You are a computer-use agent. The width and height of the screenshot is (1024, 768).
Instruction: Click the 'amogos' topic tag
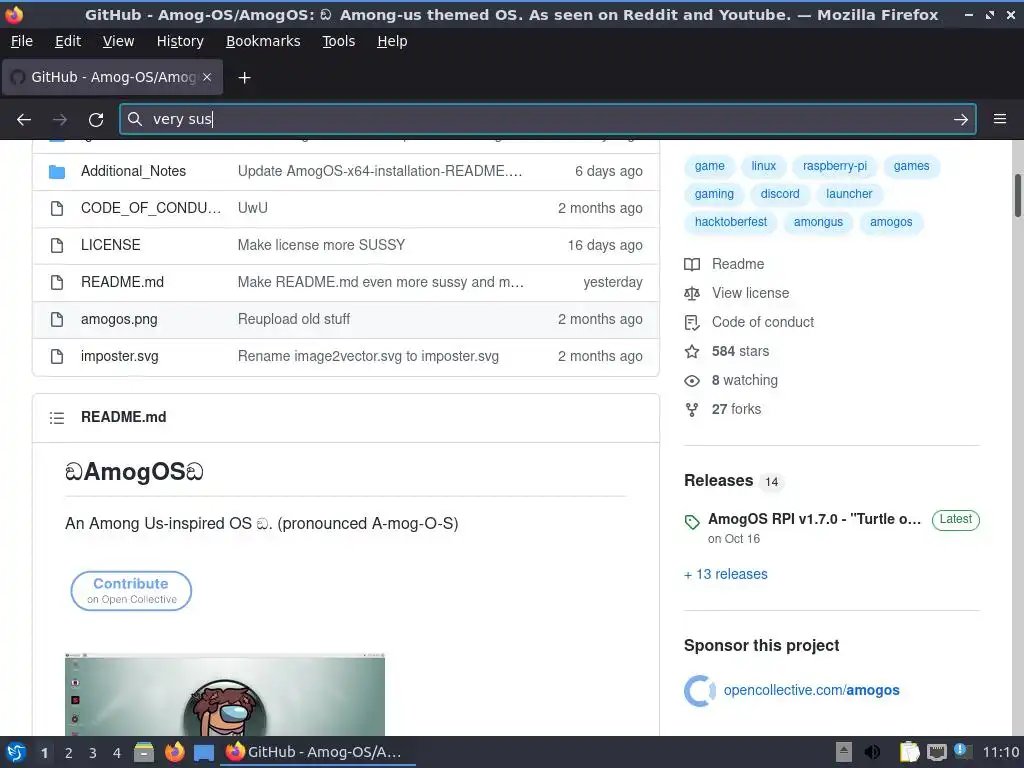click(891, 223)
